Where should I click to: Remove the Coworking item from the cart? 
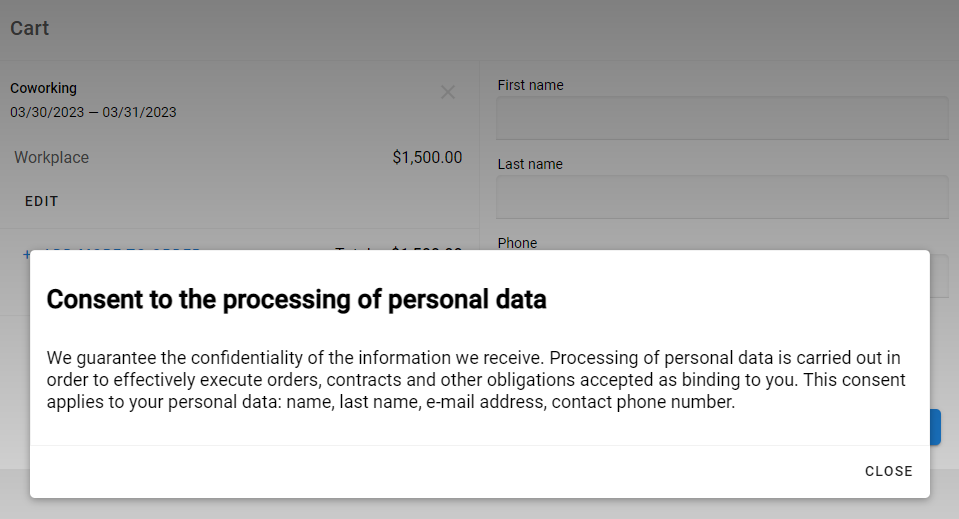[448, 92]
